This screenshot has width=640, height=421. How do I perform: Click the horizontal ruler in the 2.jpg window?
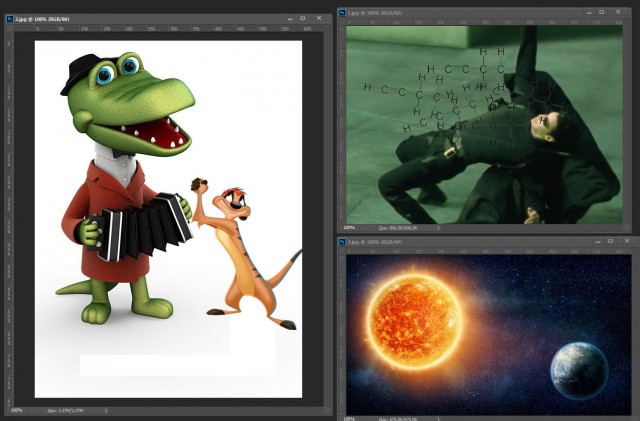(x=169, y=29)
